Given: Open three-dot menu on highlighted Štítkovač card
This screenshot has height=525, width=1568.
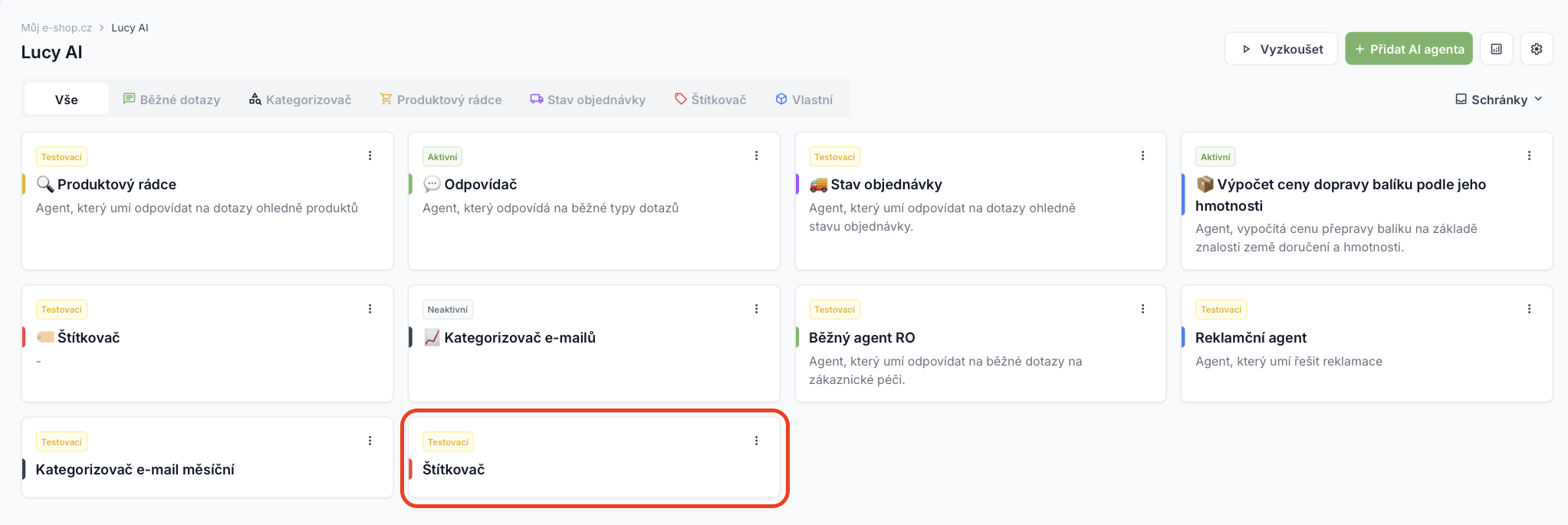Looking at the screenshot, I should (x=756, y=441).
